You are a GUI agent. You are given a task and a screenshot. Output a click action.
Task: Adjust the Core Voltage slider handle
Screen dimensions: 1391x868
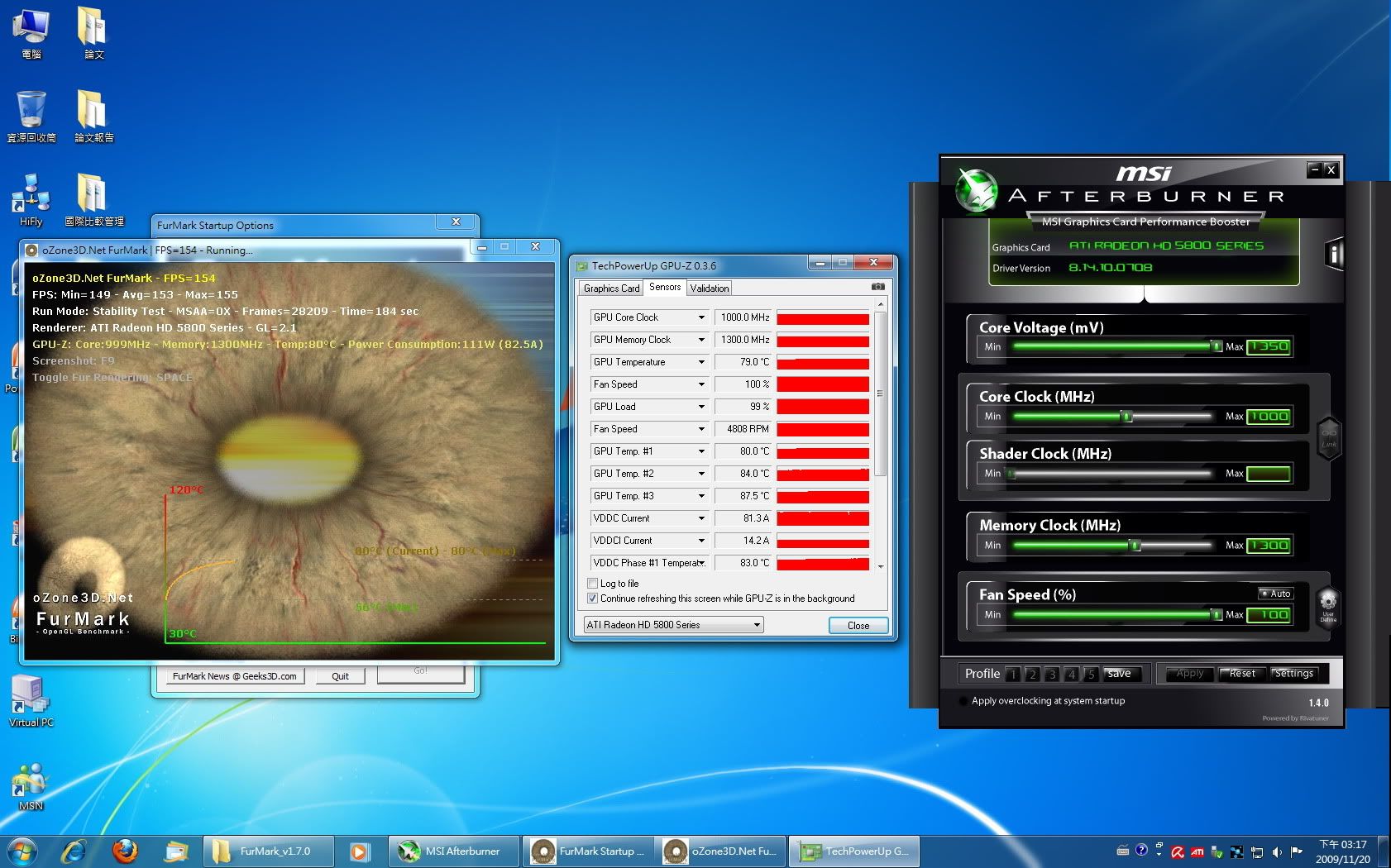tap(1217, 346)
